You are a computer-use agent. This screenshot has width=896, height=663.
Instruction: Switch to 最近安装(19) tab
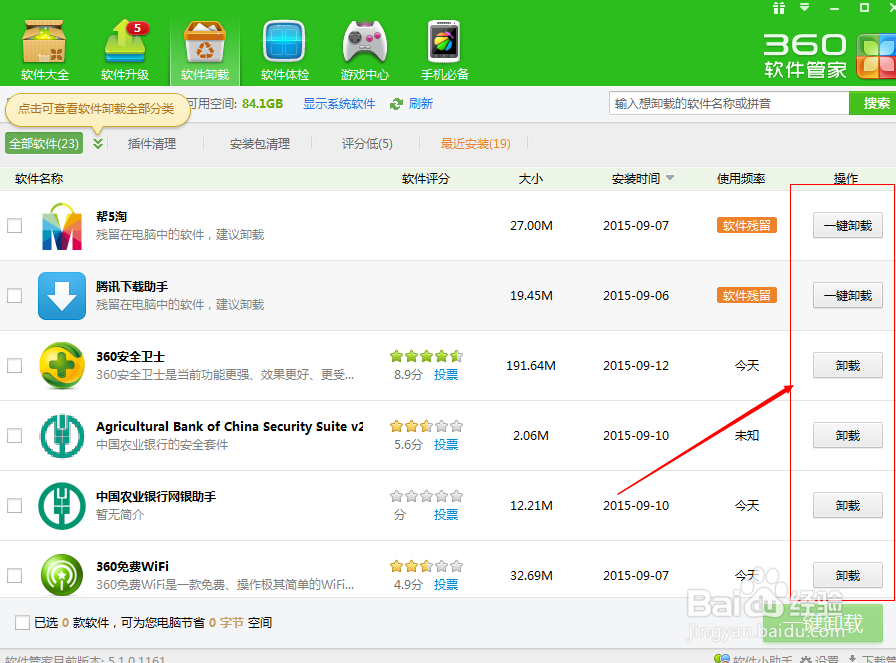(475, 143)
